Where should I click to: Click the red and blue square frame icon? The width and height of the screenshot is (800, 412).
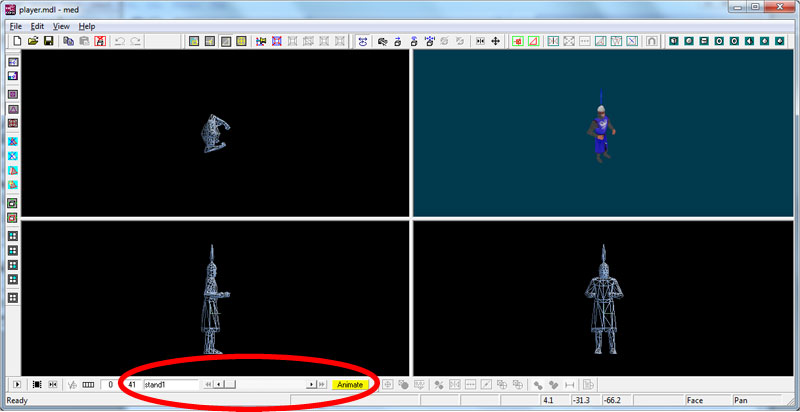coord(277,41)
